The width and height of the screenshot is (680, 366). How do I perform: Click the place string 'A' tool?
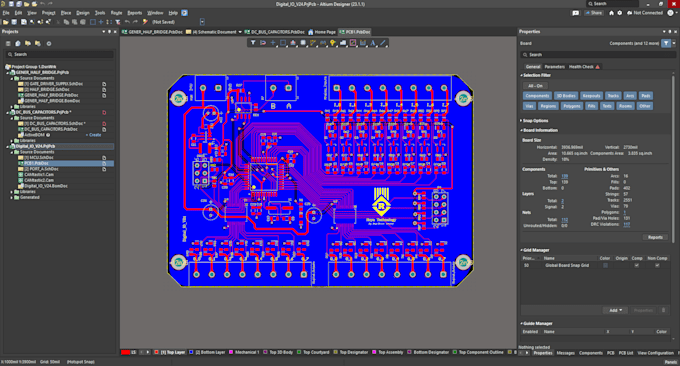(373, 42)
